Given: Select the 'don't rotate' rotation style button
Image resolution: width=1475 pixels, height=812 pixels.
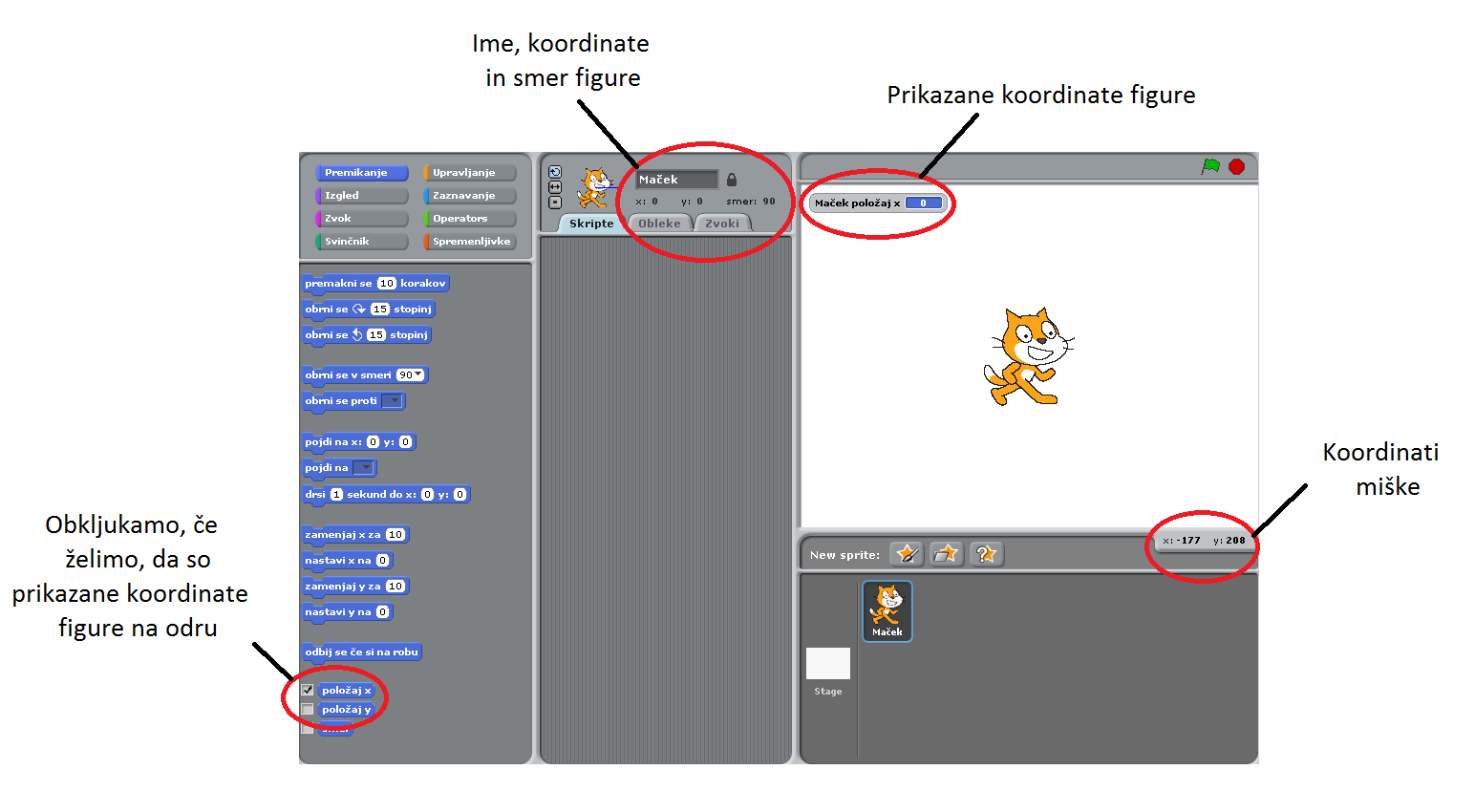Looking at the screenshot, I should [555, 202].
